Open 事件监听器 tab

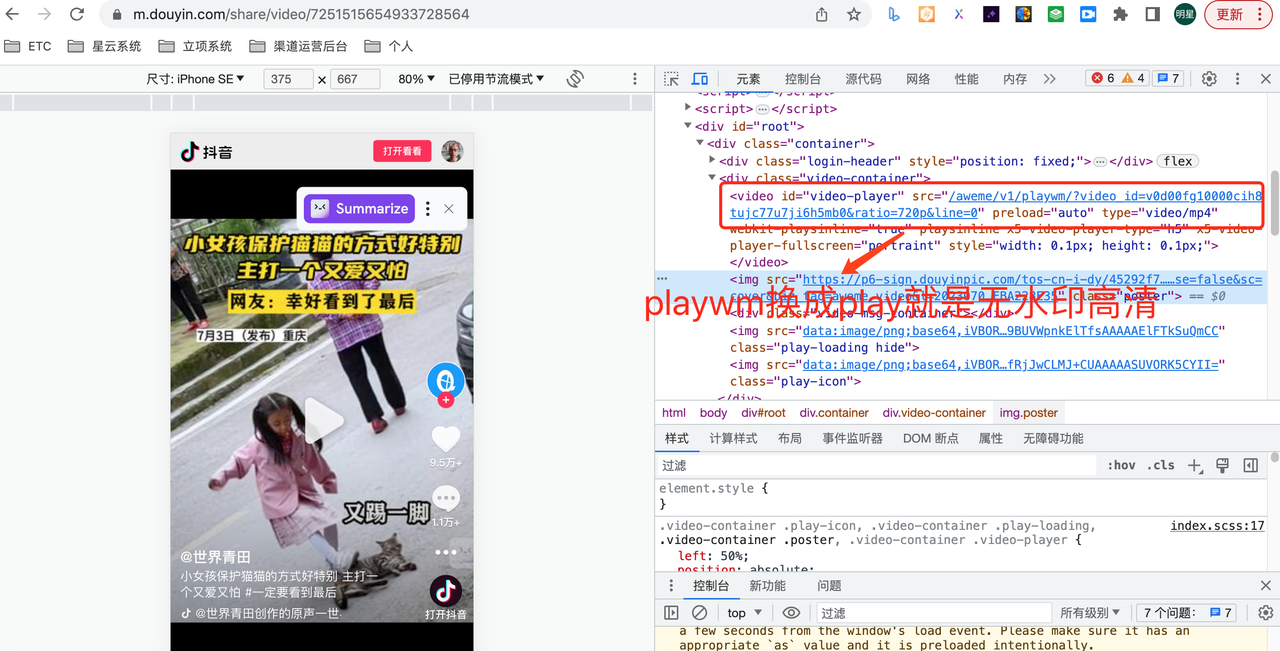tap(853, 438)
